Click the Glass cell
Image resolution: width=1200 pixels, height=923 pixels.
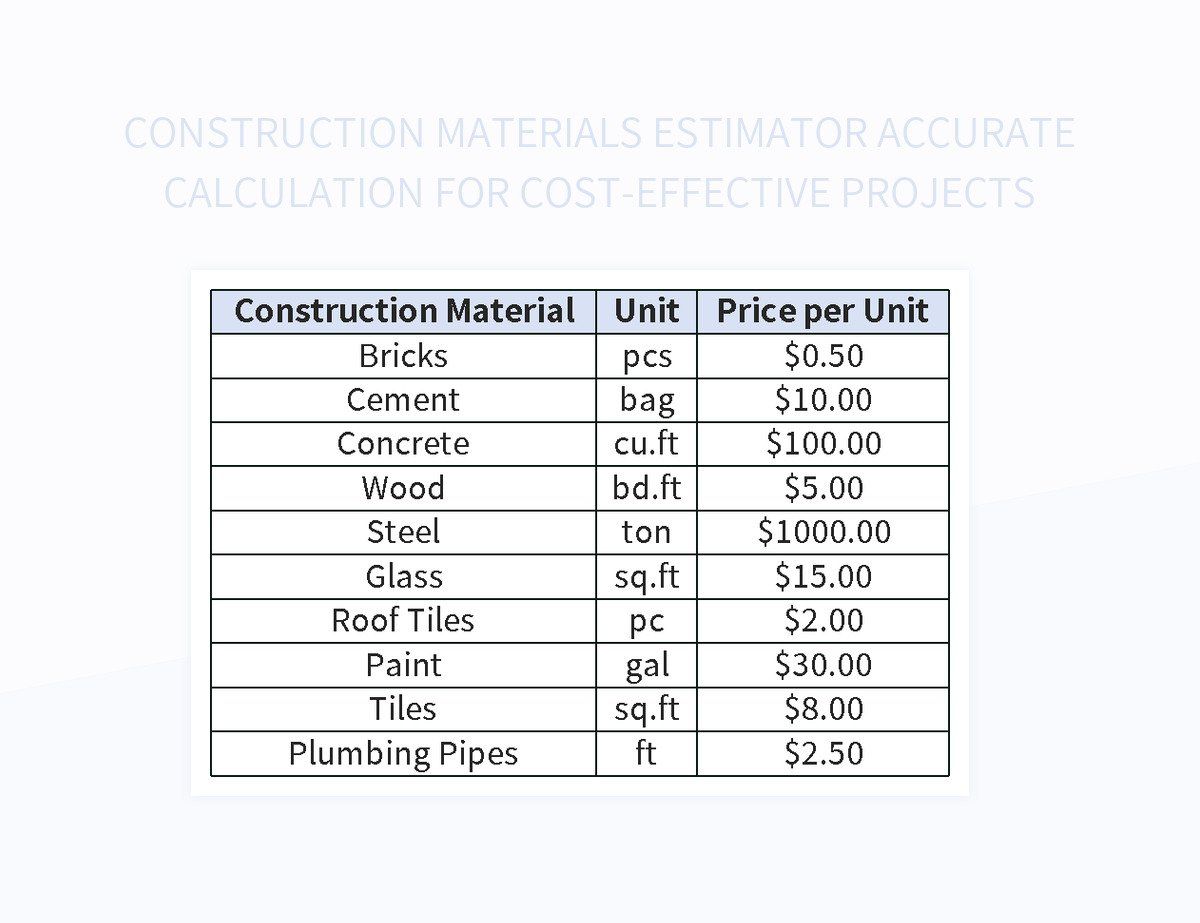tap(403, 577)
